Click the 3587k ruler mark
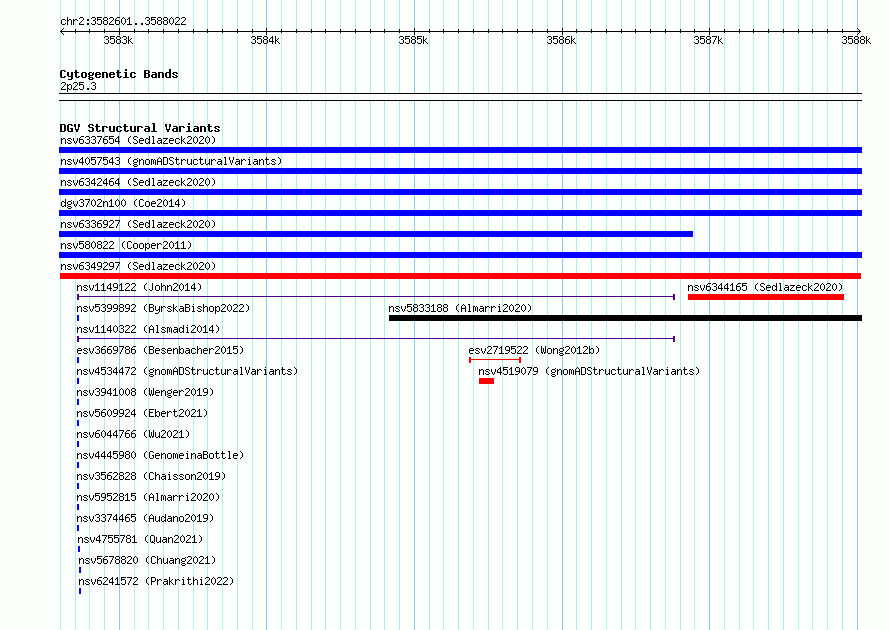The height and width of the screenshot is (630, 890). tap(708, 40)
